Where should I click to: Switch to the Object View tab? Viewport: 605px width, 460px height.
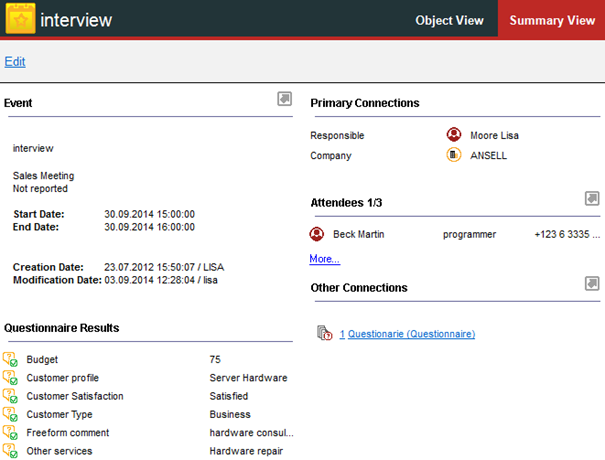449,20
